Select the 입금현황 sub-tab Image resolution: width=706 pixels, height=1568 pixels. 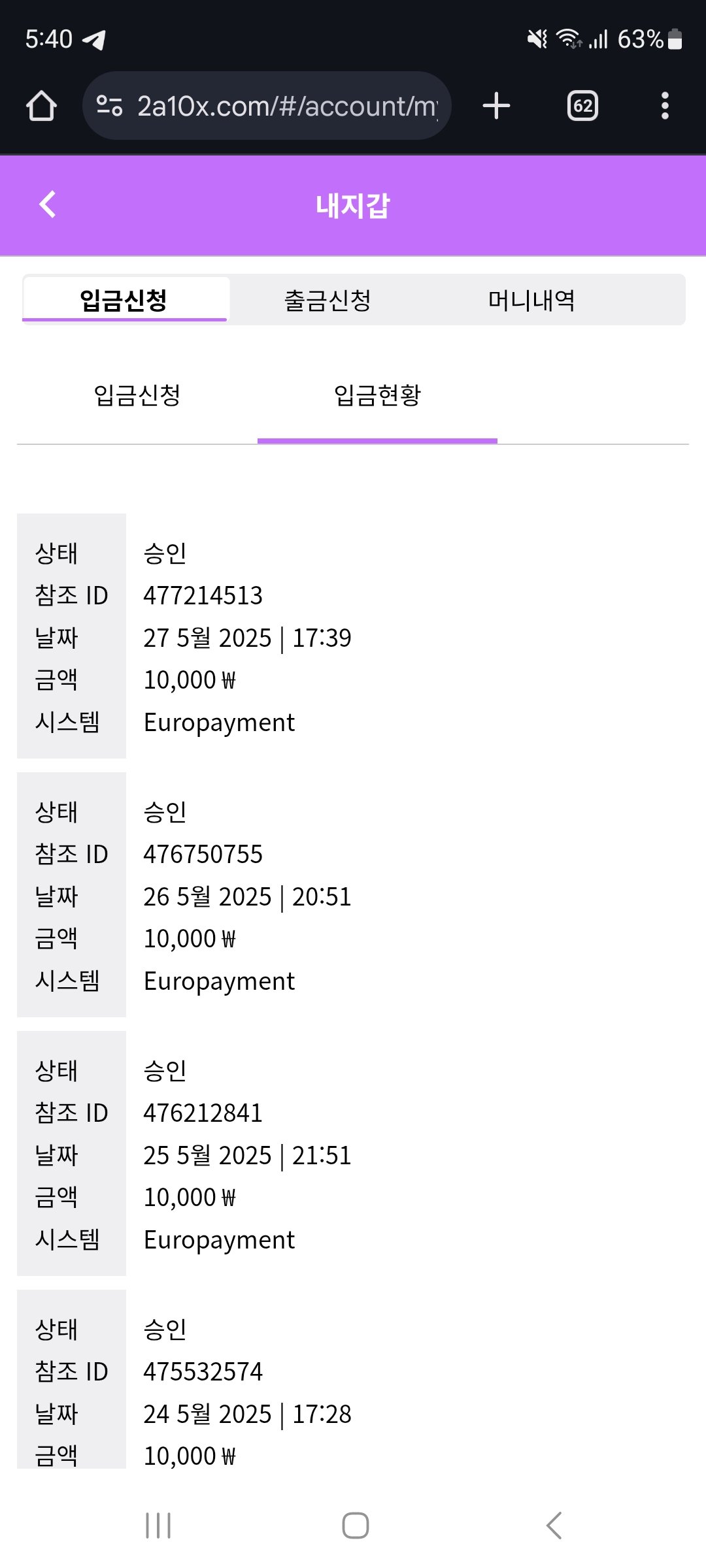click(377, 395)
